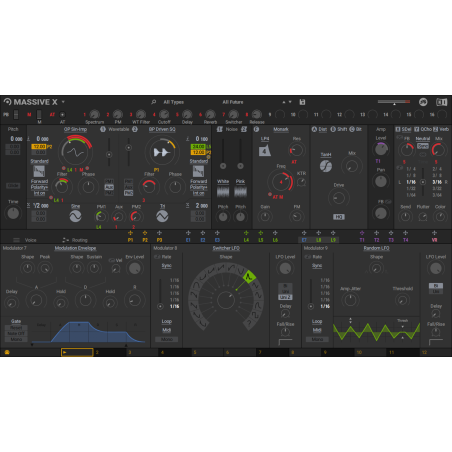Click the round logo icon beside the volume meter
This screenshot has height=452, width=452.
coord(423,102)
